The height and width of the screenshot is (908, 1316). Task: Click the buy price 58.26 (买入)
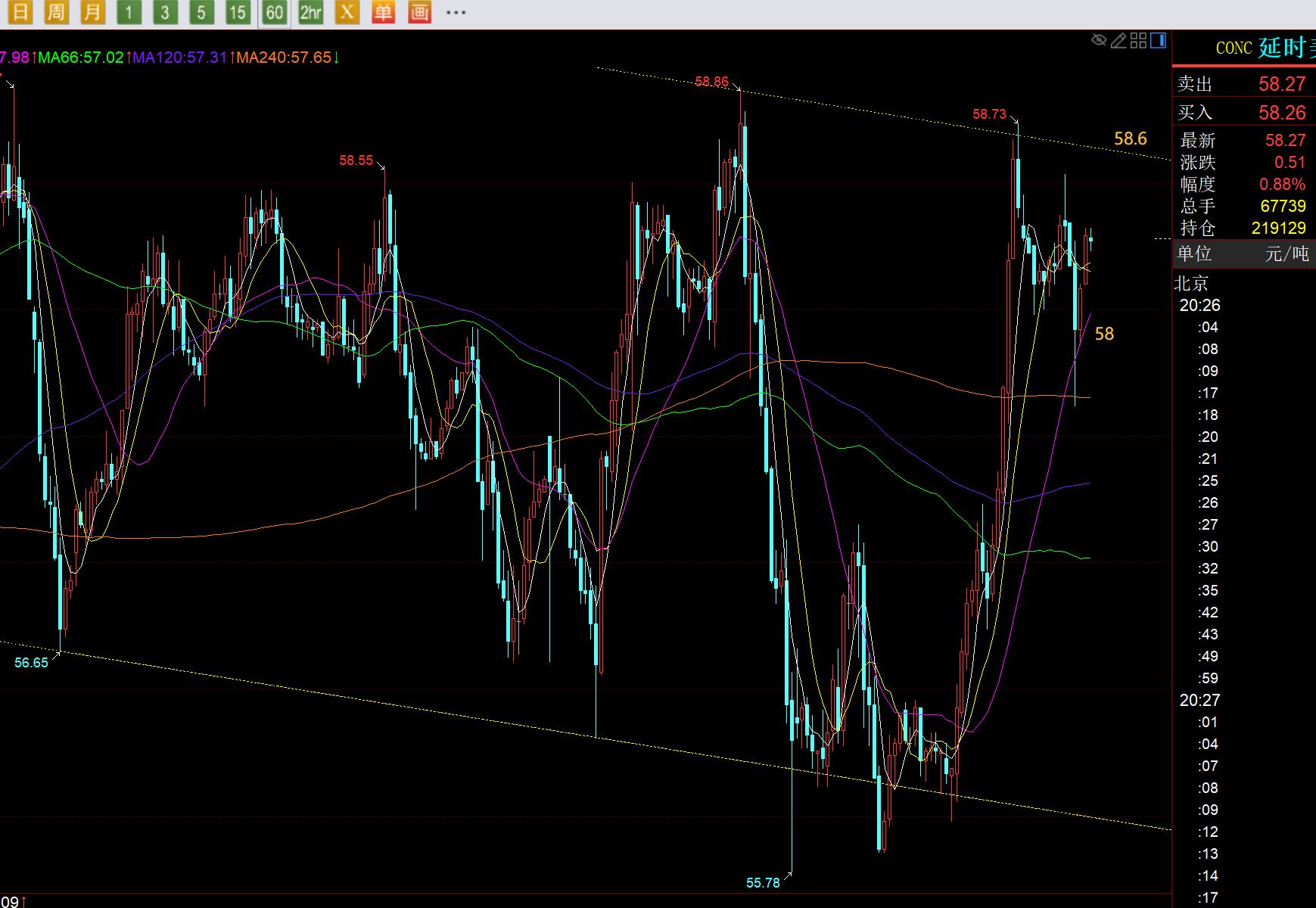pos(1281,113)
